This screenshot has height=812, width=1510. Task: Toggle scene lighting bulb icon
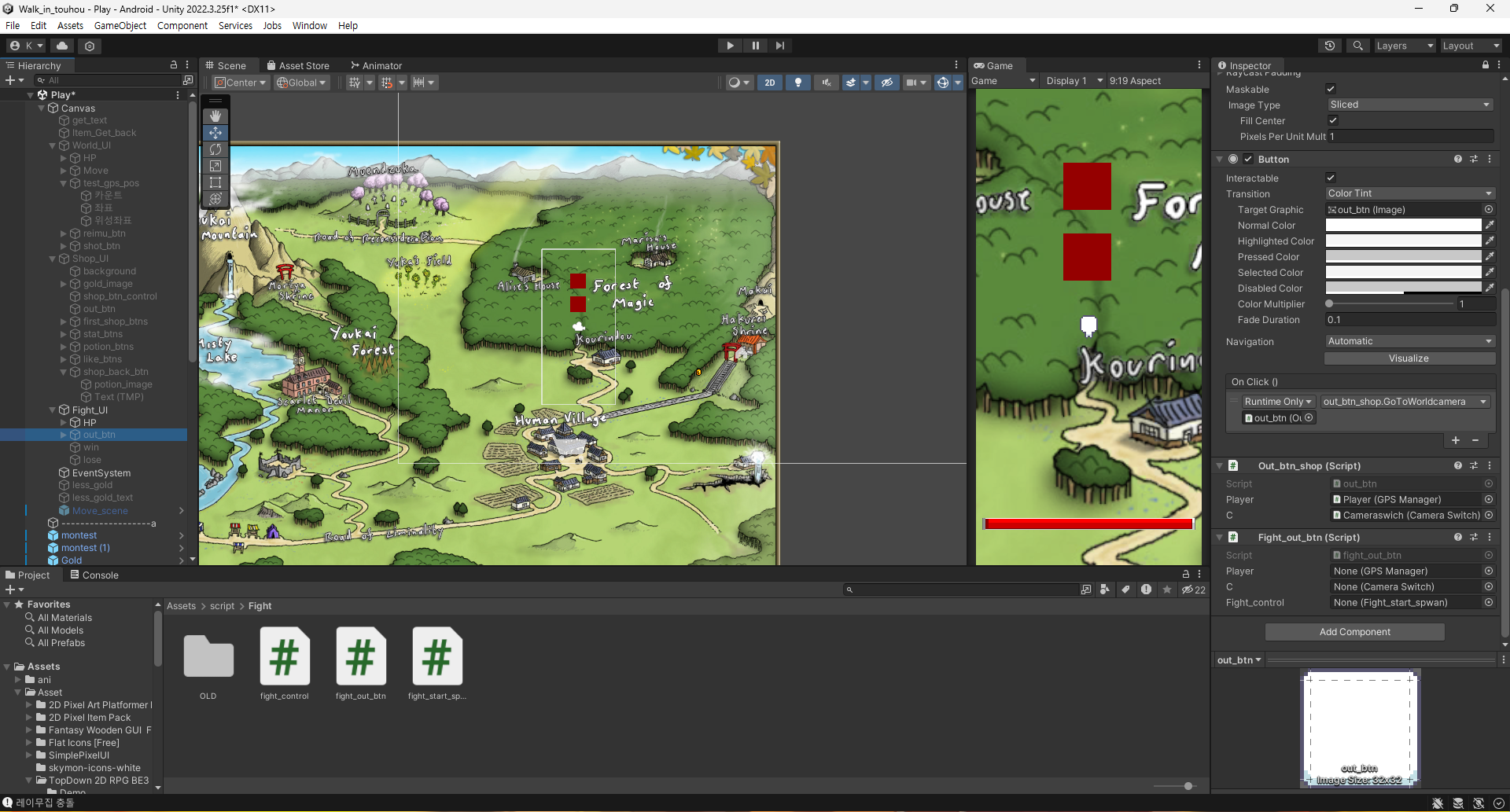point(798,83)
